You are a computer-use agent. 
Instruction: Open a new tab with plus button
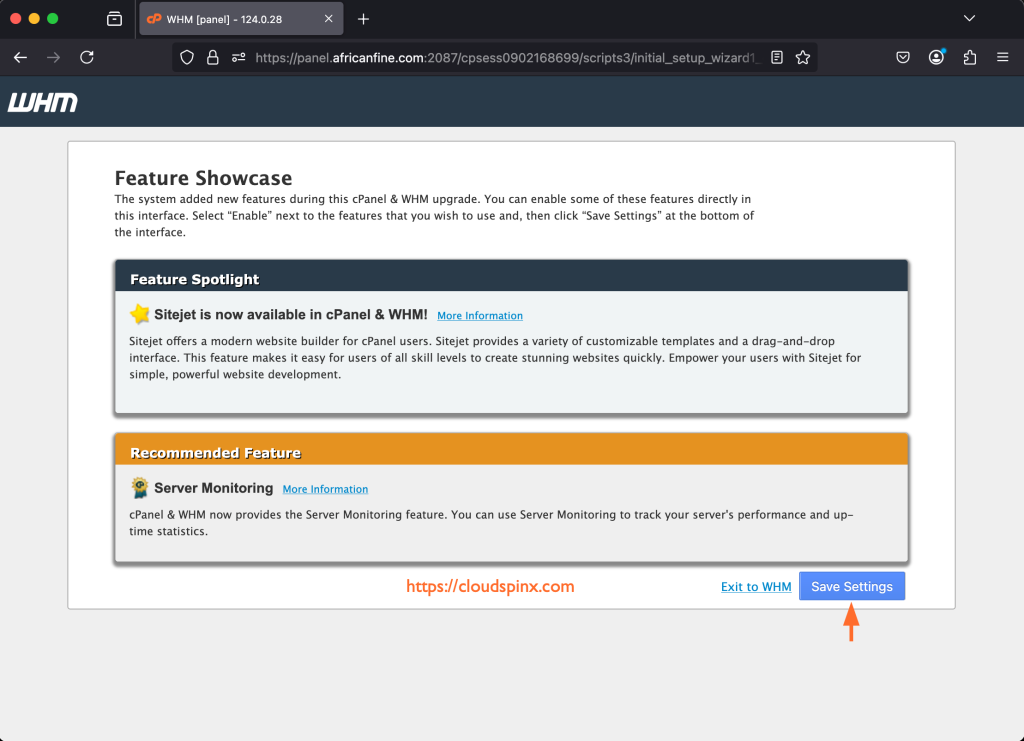click(x=363, y=19)
